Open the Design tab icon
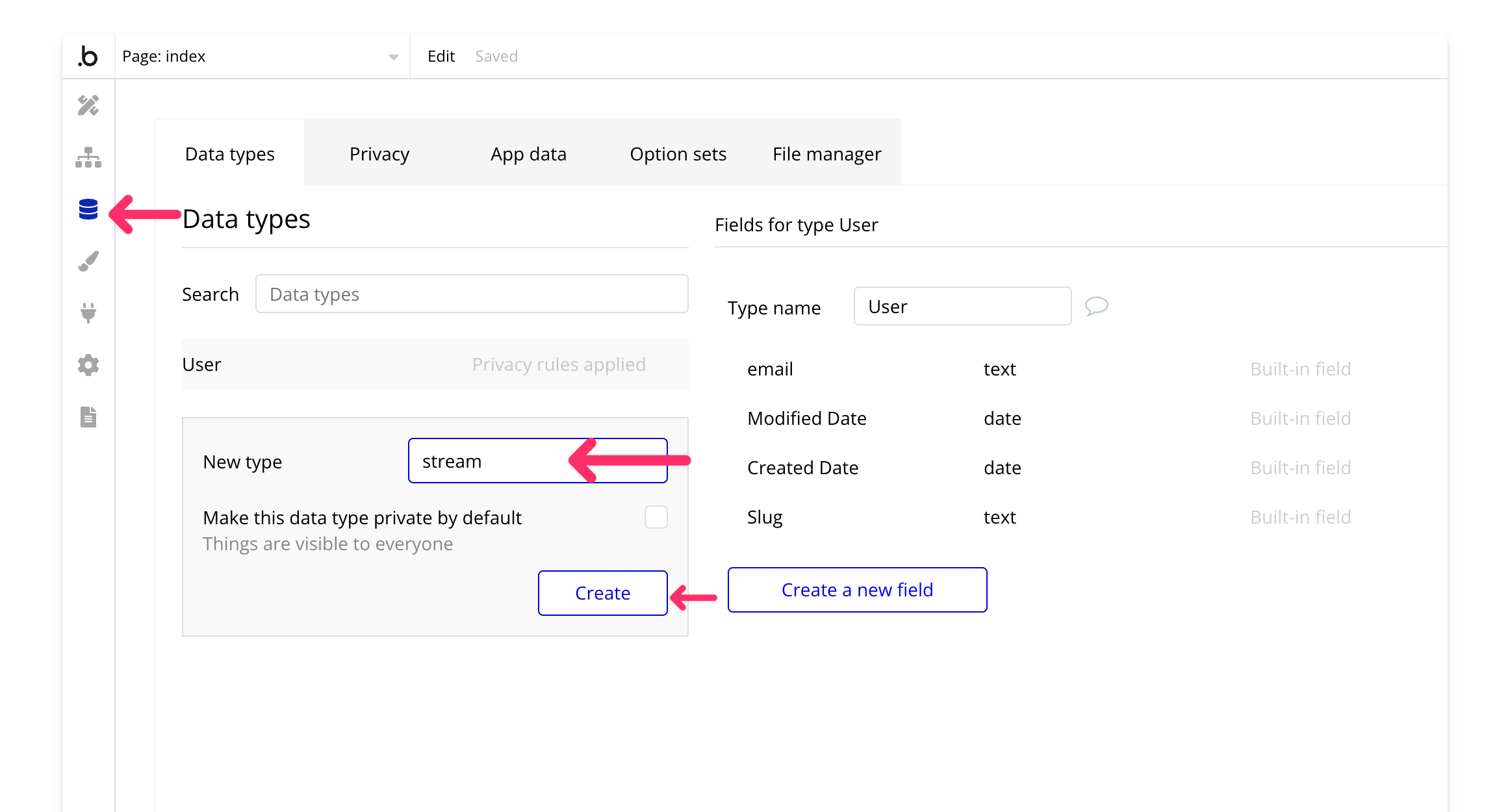1510x812 pixels. click(x=88, y=105)
